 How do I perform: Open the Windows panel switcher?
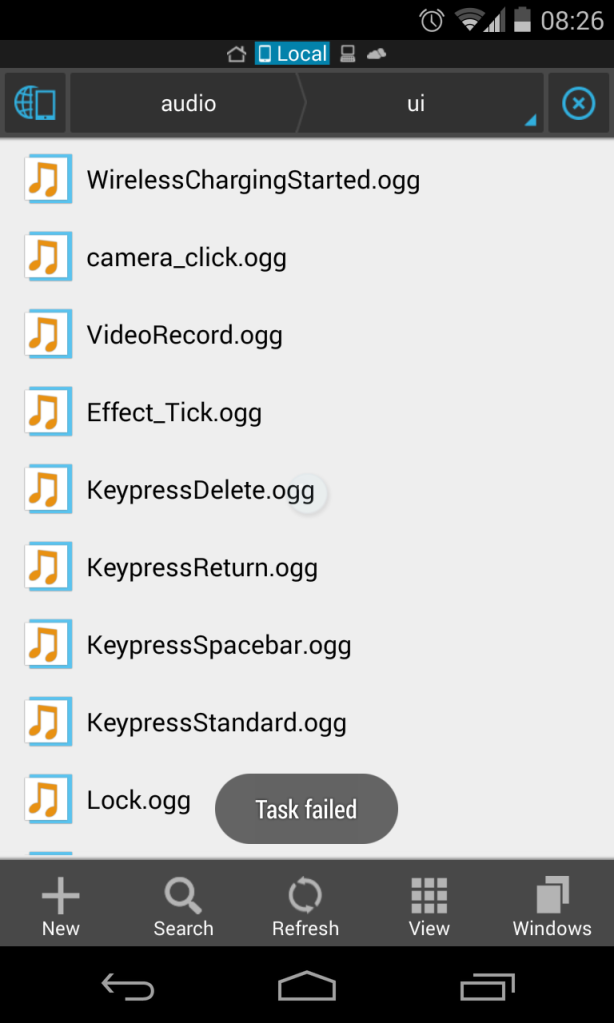(551, 903)
